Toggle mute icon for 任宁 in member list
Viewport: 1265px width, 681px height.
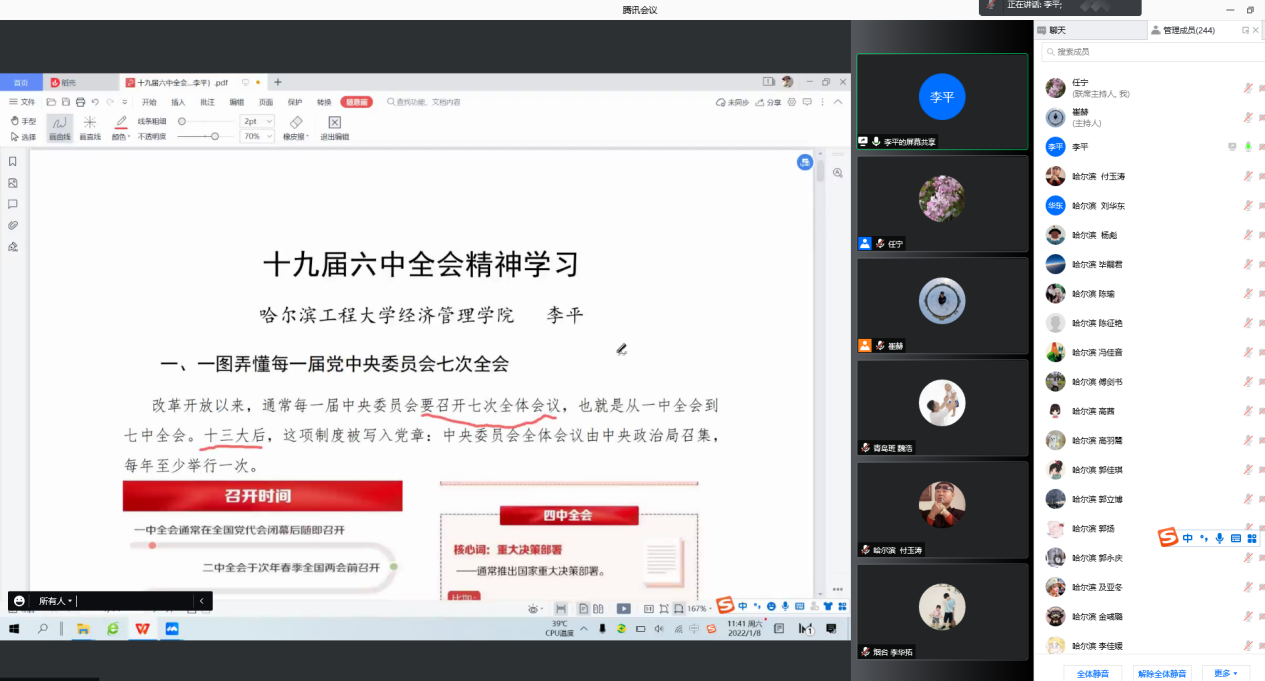tap(1247, 88)
